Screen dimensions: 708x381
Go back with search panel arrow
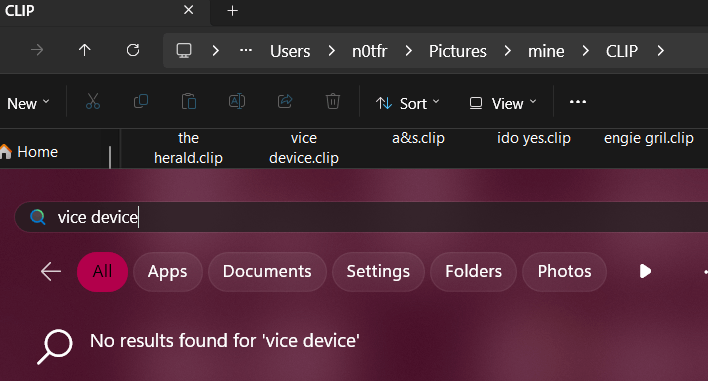click(51, 272)
